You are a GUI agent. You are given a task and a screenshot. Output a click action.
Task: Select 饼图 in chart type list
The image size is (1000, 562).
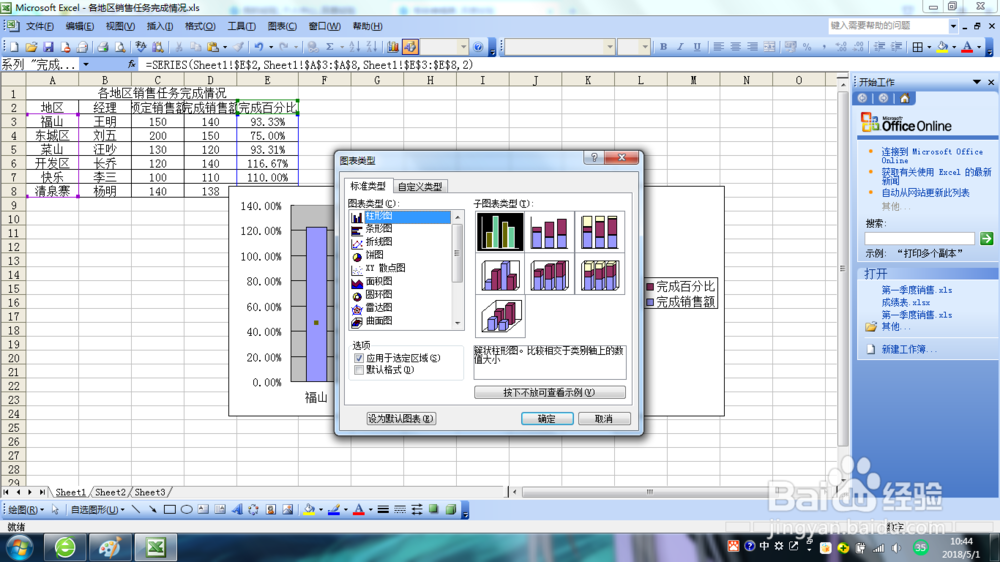click(374, 255)
